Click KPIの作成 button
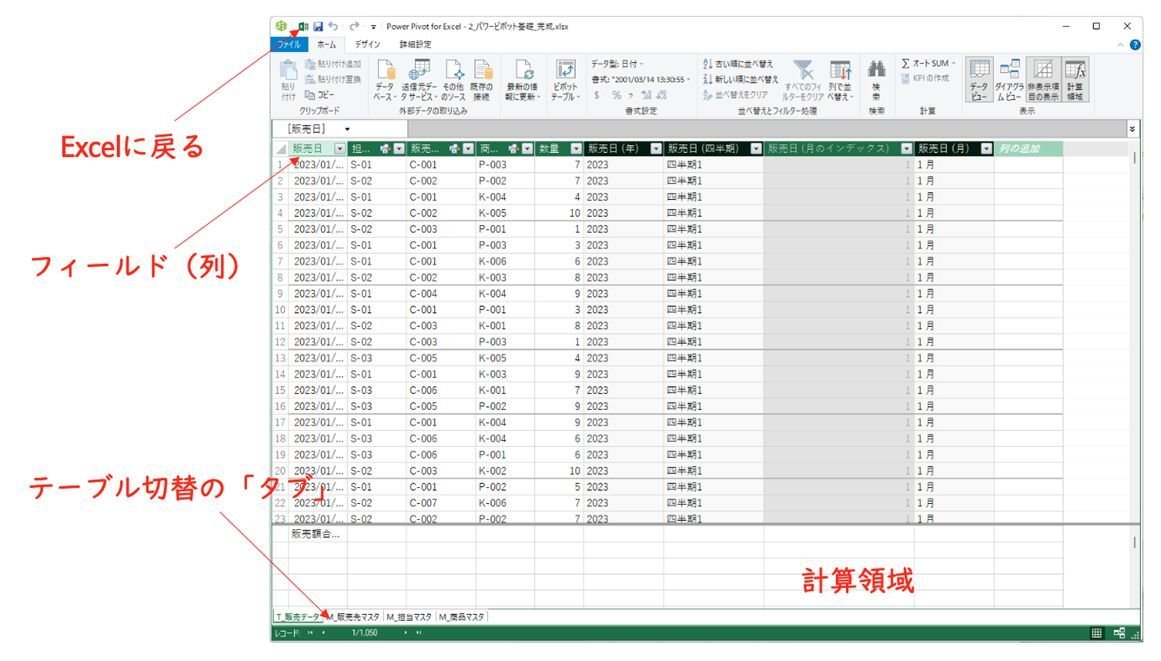1161x661 pixels. click(x=925, y=78)
